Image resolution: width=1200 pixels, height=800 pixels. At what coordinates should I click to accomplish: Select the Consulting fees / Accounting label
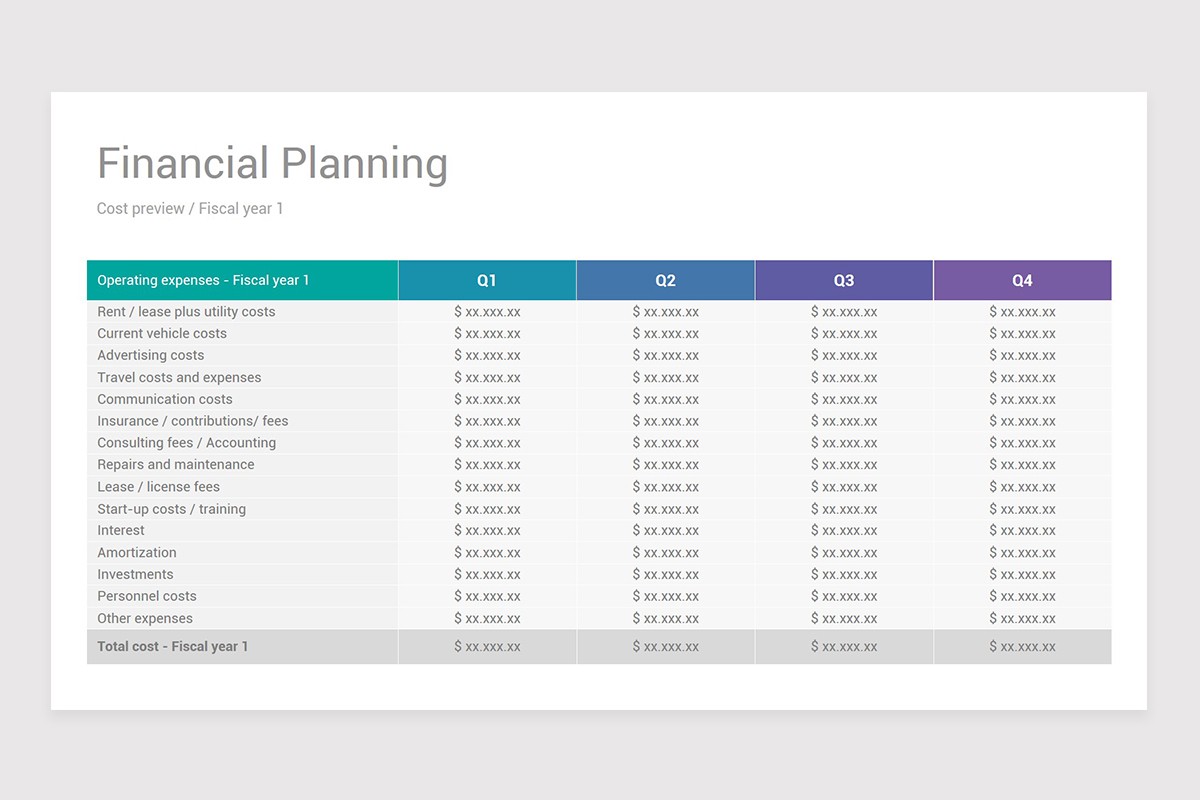point(186,442)
